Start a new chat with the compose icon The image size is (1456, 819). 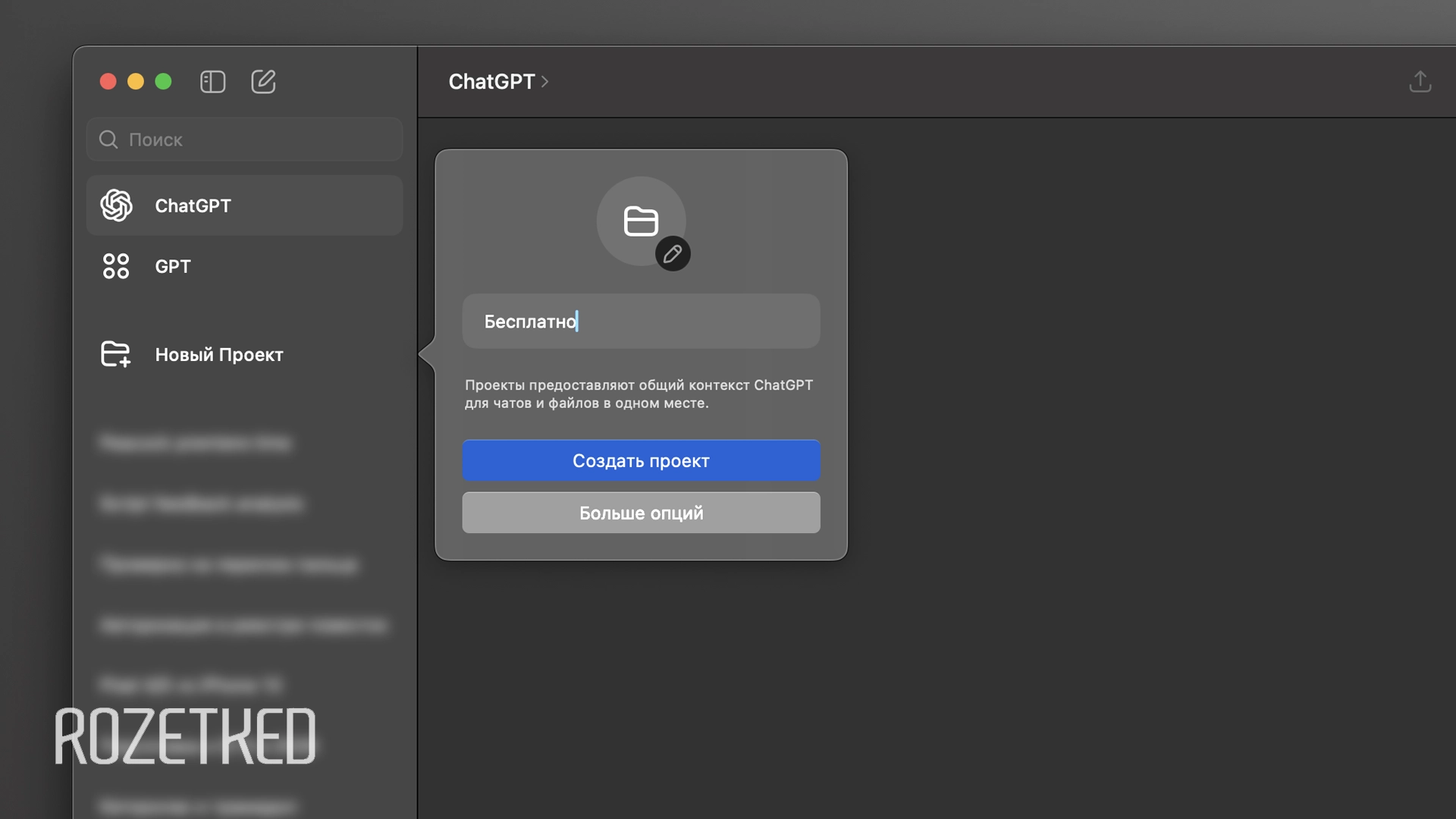pyautogui.click(x=263, y=81)
